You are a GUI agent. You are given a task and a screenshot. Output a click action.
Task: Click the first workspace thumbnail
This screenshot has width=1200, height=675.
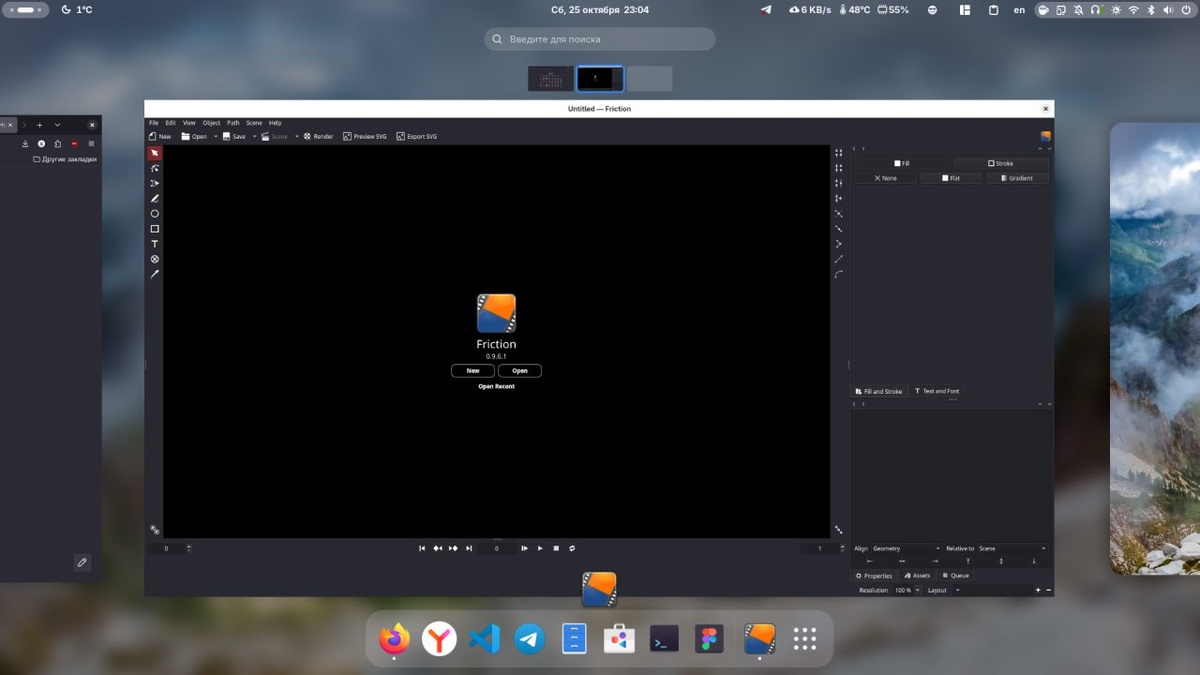[x=551, y=79]
